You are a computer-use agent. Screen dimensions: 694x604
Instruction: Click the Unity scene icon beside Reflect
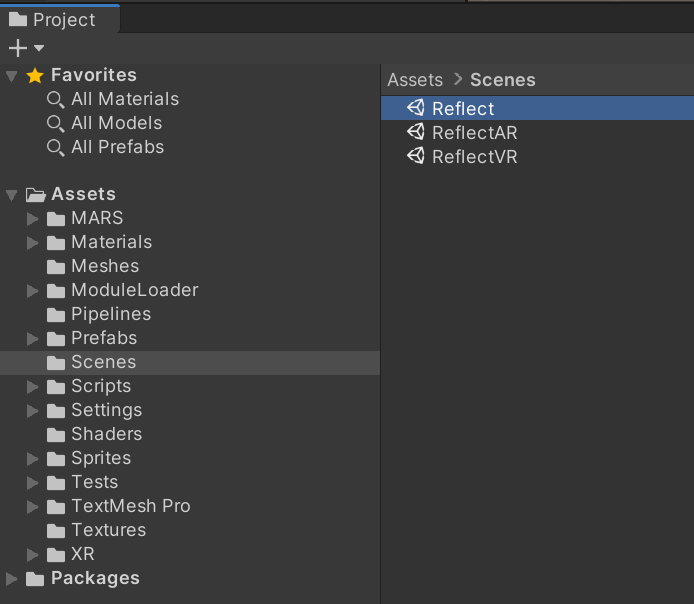coord(416,108)
